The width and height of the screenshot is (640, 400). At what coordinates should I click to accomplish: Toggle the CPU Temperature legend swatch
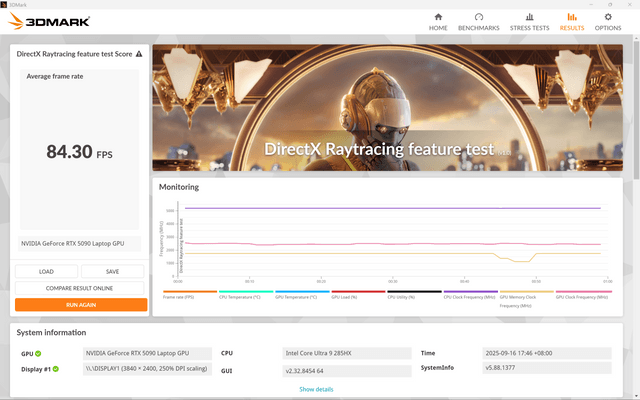(246, 291)
